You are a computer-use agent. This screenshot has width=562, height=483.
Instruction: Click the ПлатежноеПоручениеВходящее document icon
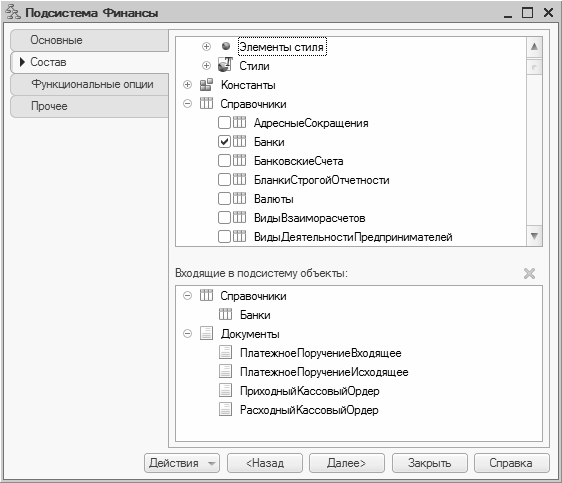tap(225, 353)
